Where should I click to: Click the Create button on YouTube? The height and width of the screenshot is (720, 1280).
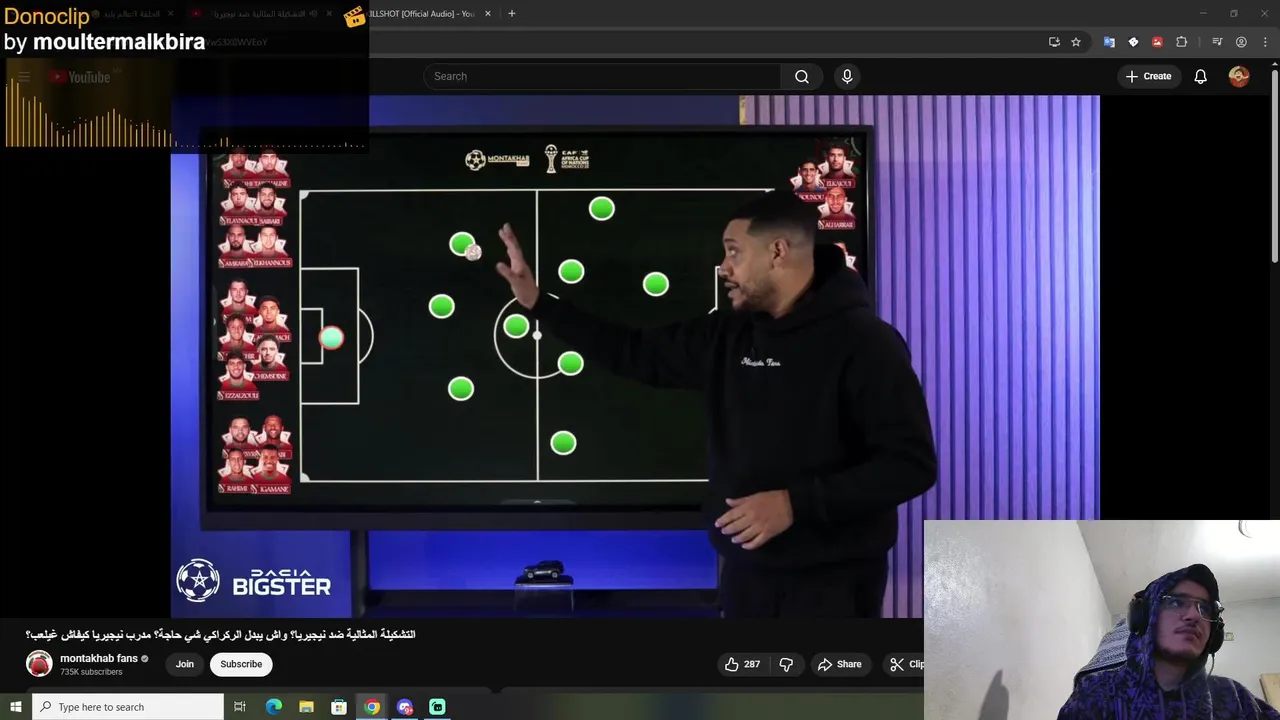1148,76
